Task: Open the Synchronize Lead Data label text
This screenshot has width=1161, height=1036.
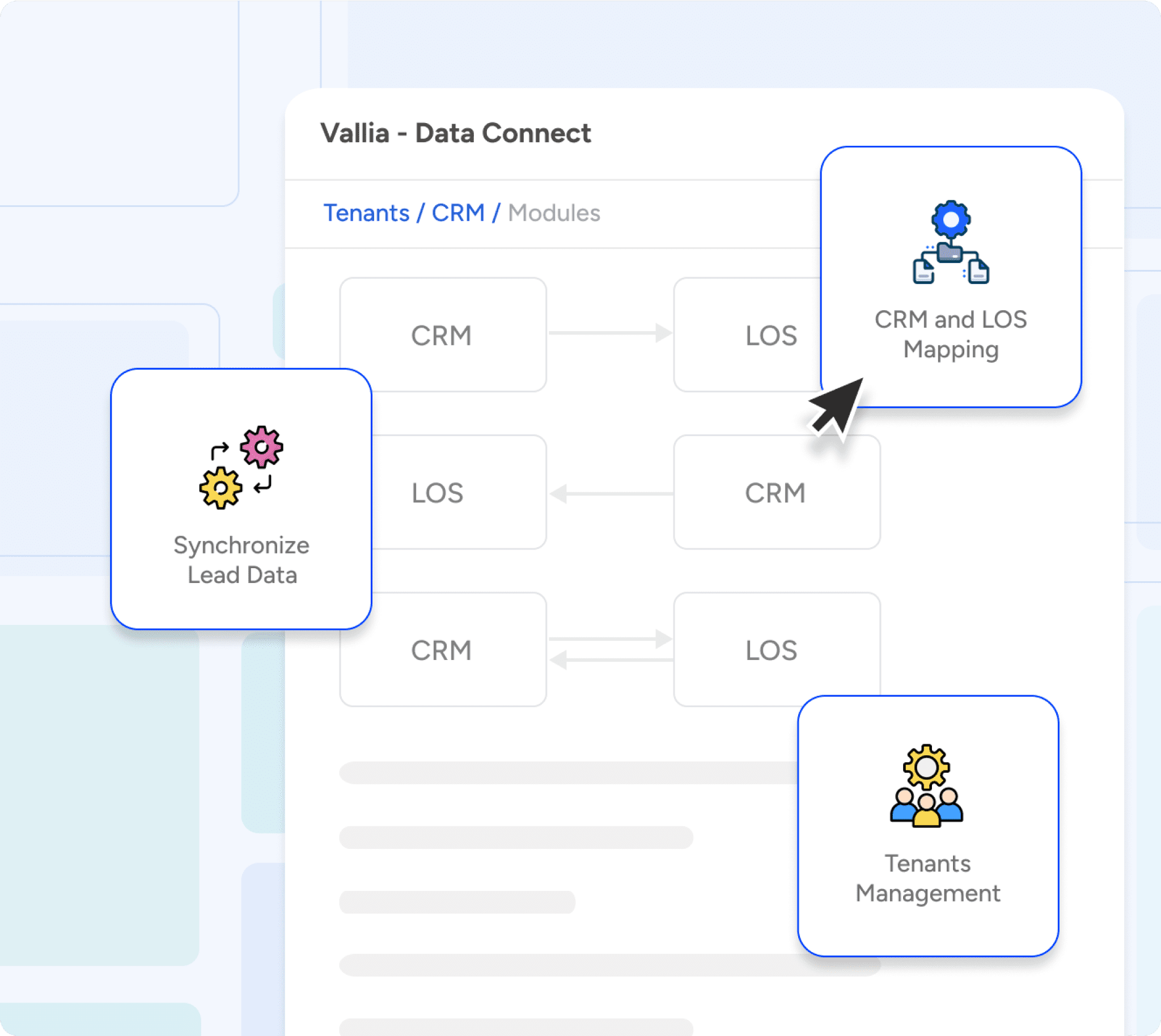Action: [241, 560]
